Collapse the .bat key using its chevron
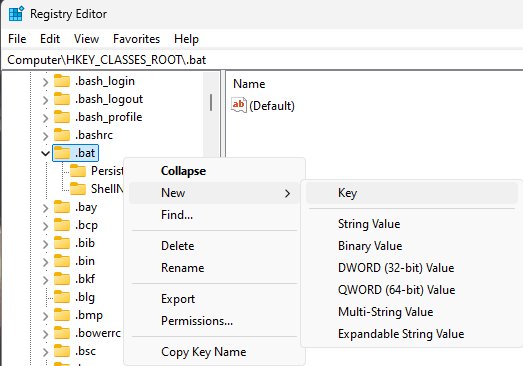 pyautogui.click(x=45, y=153)
